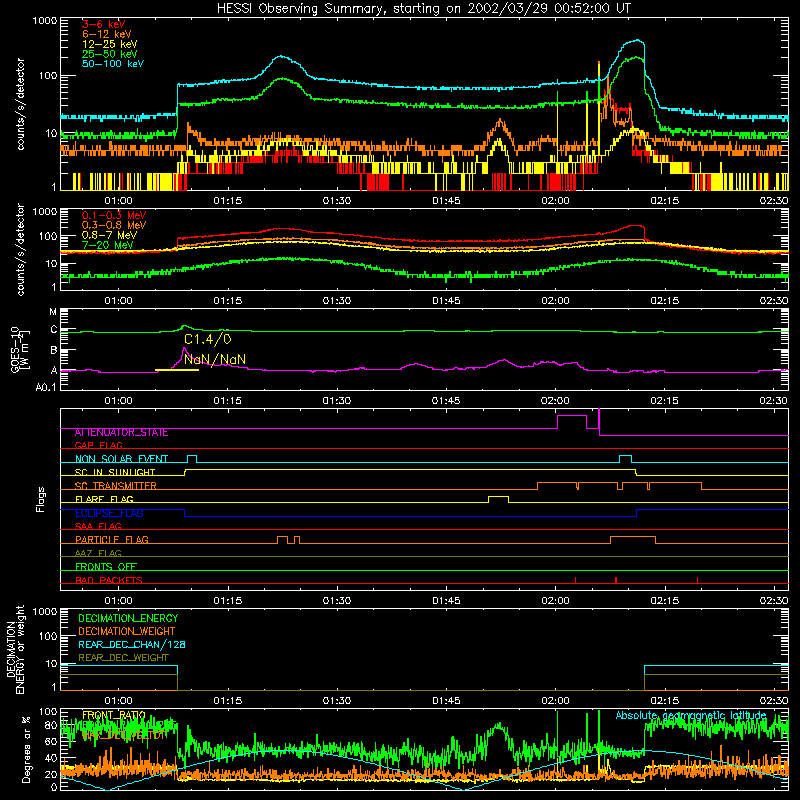Select the GAP_FLAG label
The image size is (800, 800).
point(98,445)
